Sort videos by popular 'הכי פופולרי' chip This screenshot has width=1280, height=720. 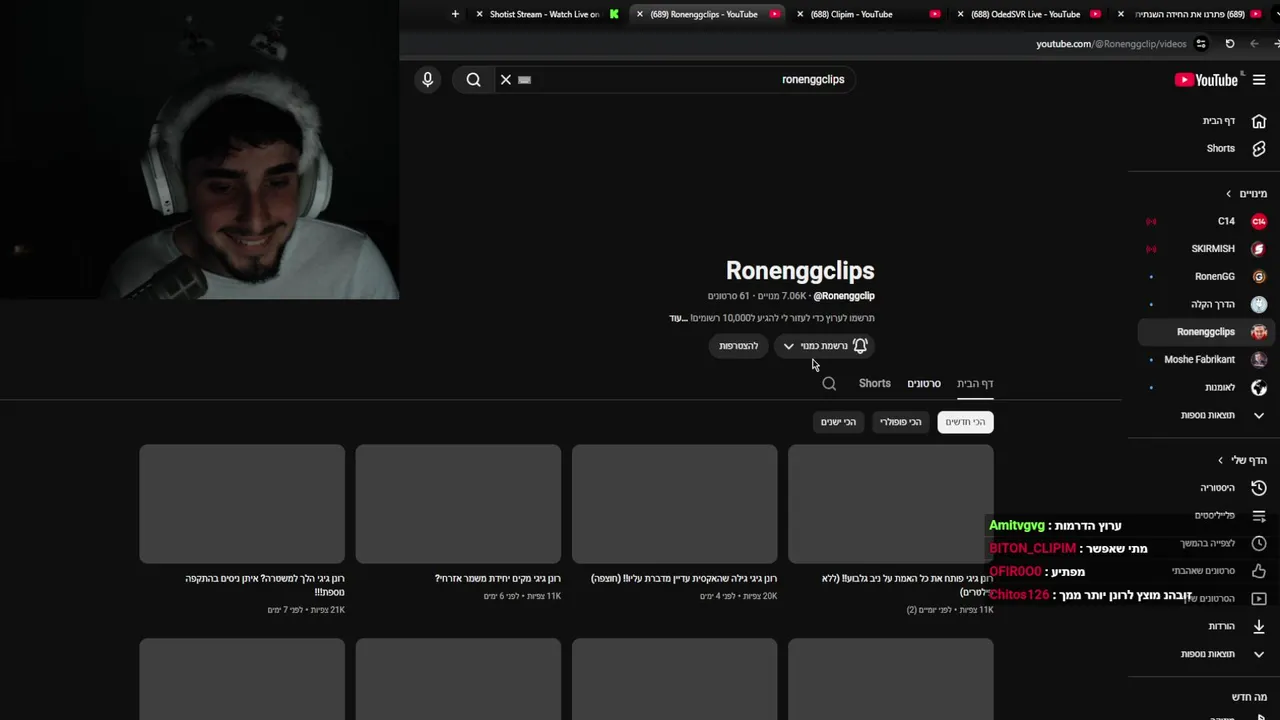click(x=900, y=422)
